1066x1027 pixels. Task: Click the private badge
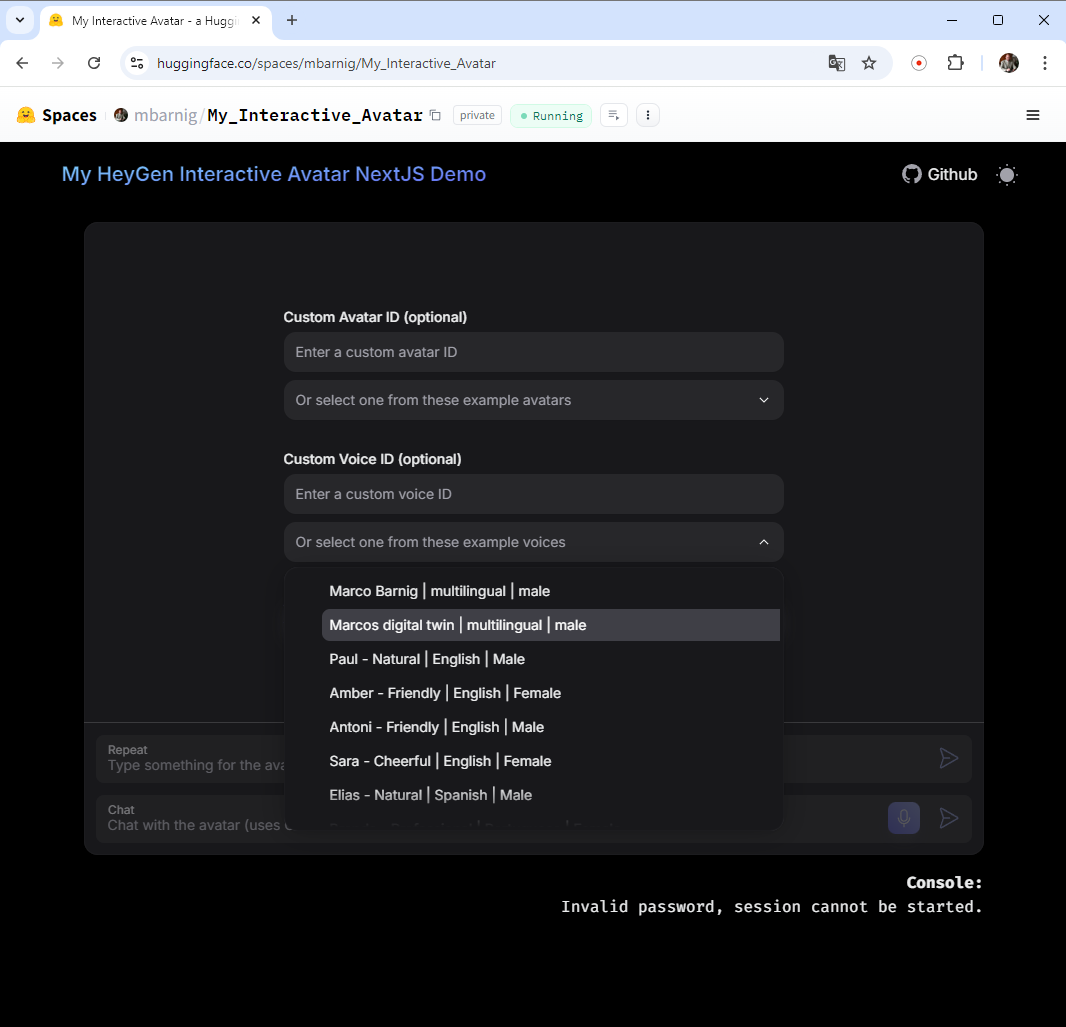pyautogui.click(x=477, y=115)
